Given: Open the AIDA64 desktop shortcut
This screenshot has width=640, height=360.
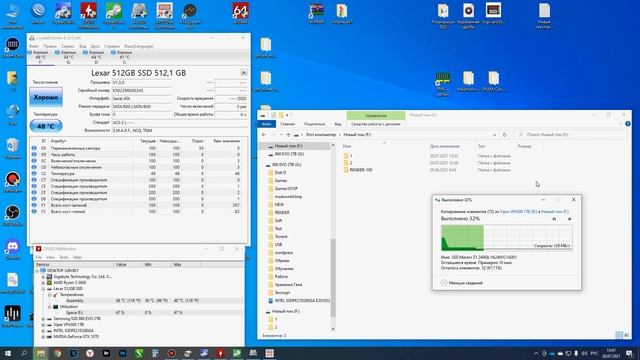Looking at the screenshot, I should pyautogui.click(x=240, y=14).
